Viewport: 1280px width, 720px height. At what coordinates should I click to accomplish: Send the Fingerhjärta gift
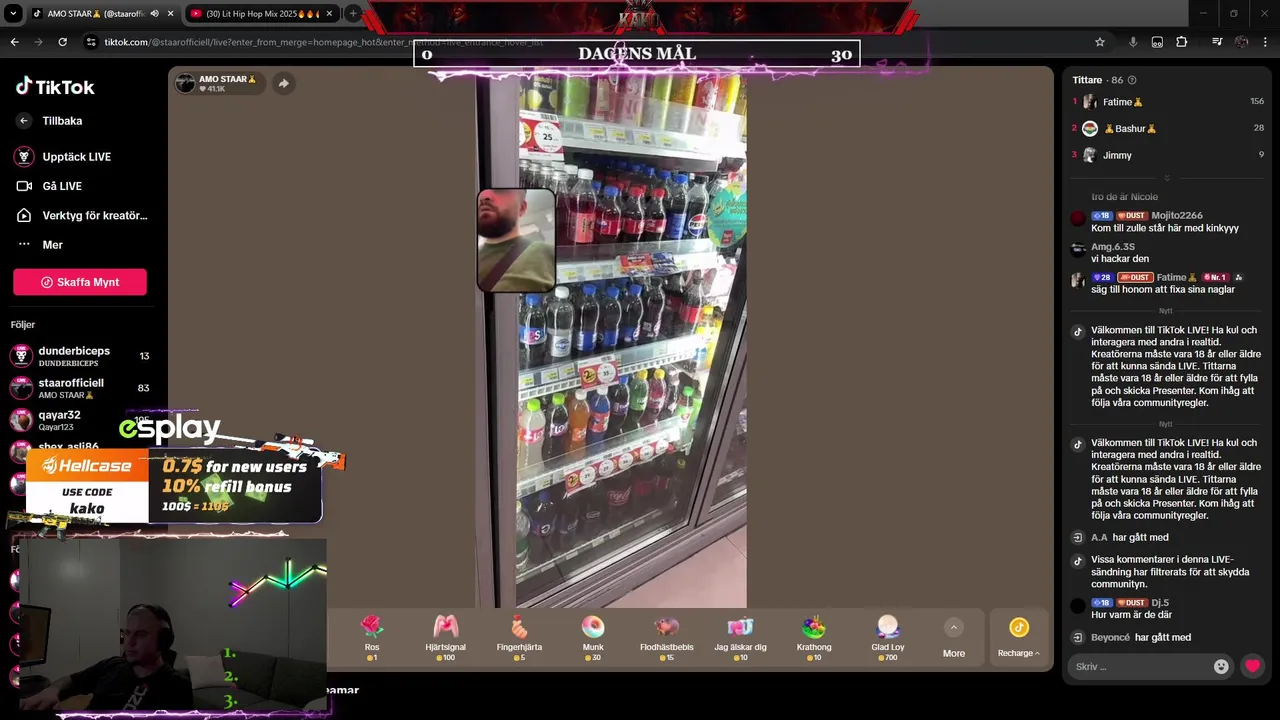[519, 637]
